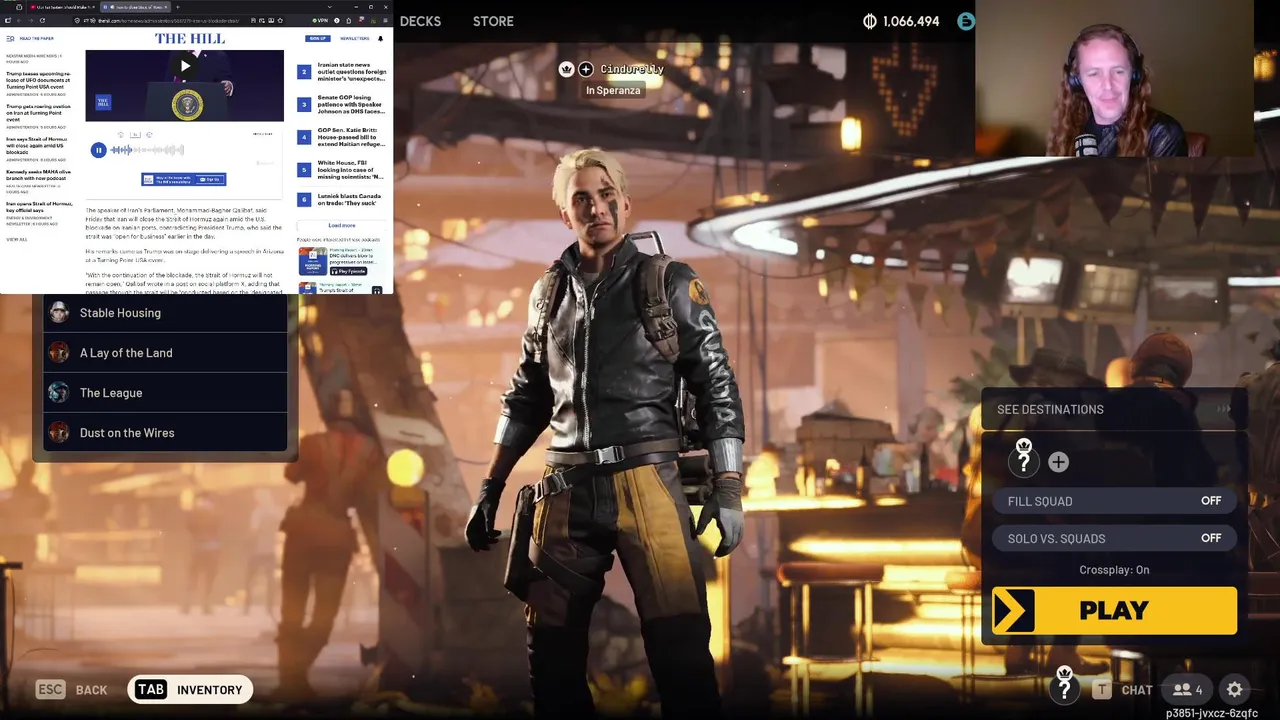This screenshot has width=1280, height=720.
Task: Open the INVENTORY via the TAB button
Action: [190, 690]
